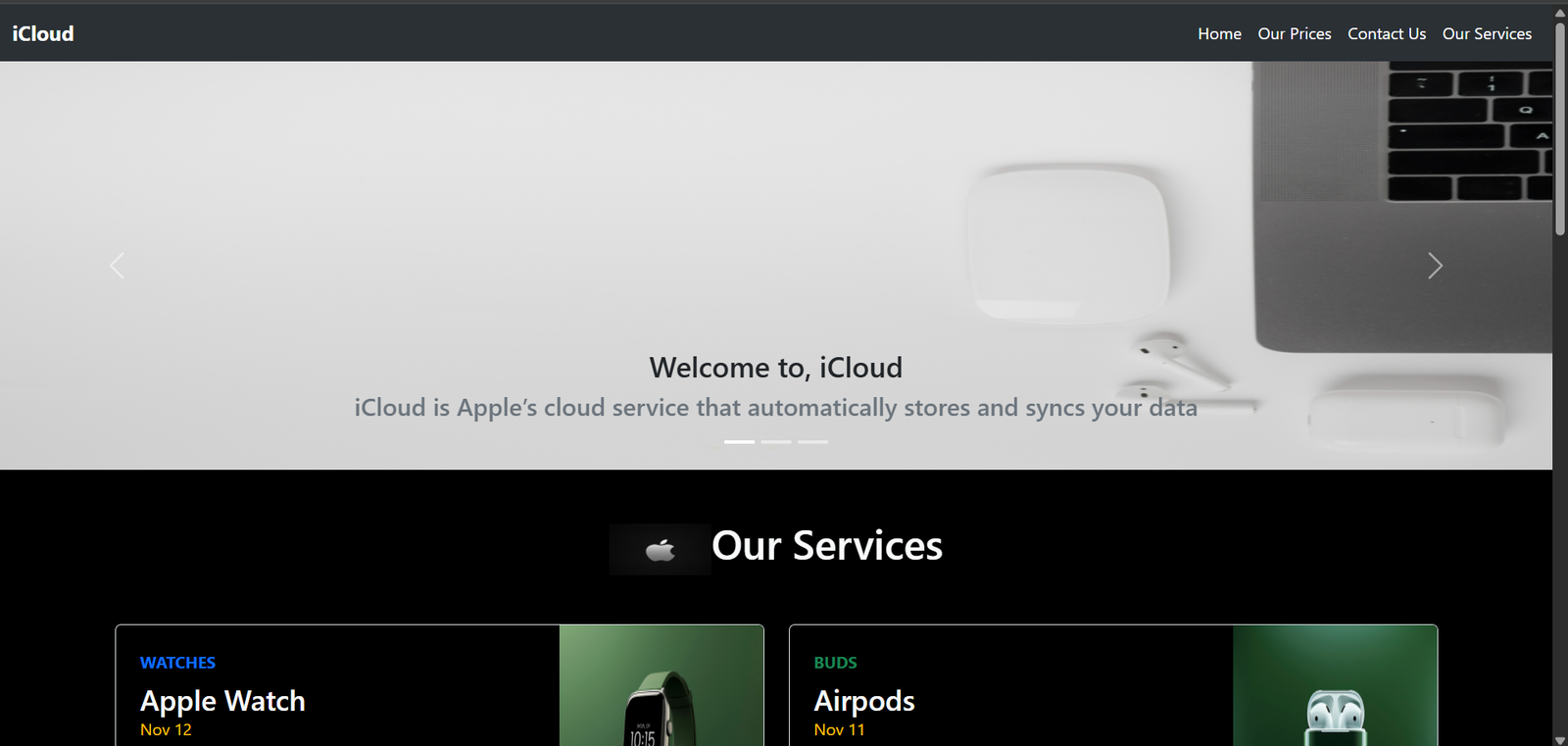Click the next slide arrow on carousel
This screenshot has height=746, width=1568.
[x=1435, y=266]
